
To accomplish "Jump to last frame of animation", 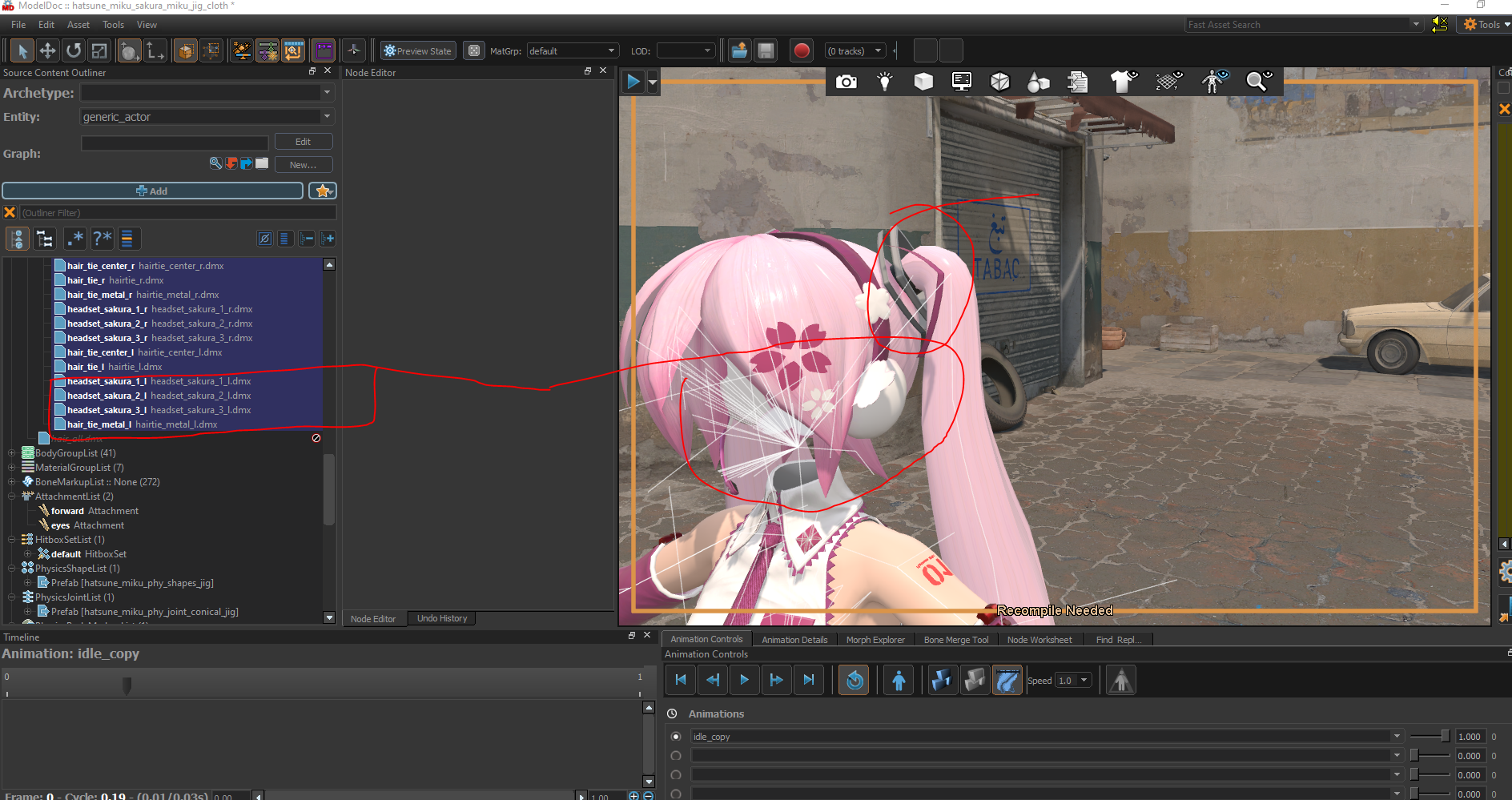I will (809, 680).
